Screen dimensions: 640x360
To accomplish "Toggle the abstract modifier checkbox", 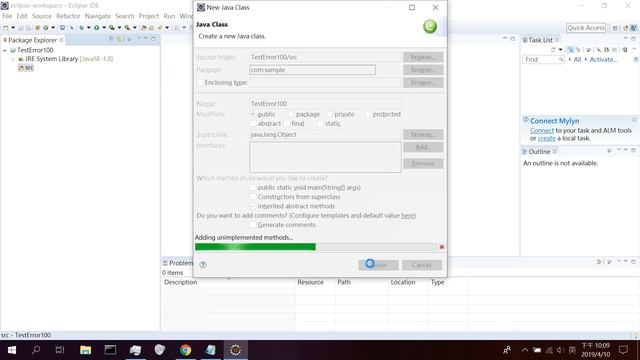I will 253,123.
